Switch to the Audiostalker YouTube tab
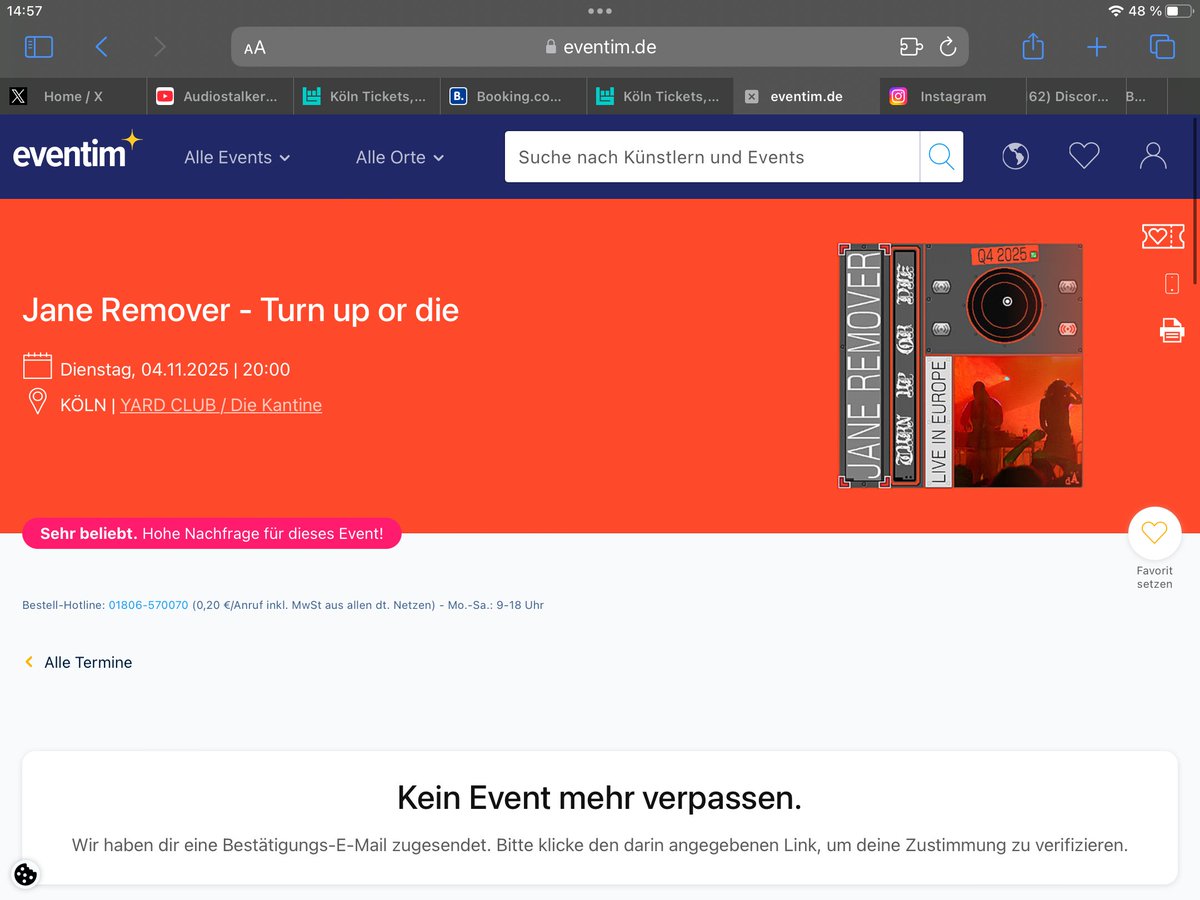 pos(220,96)
